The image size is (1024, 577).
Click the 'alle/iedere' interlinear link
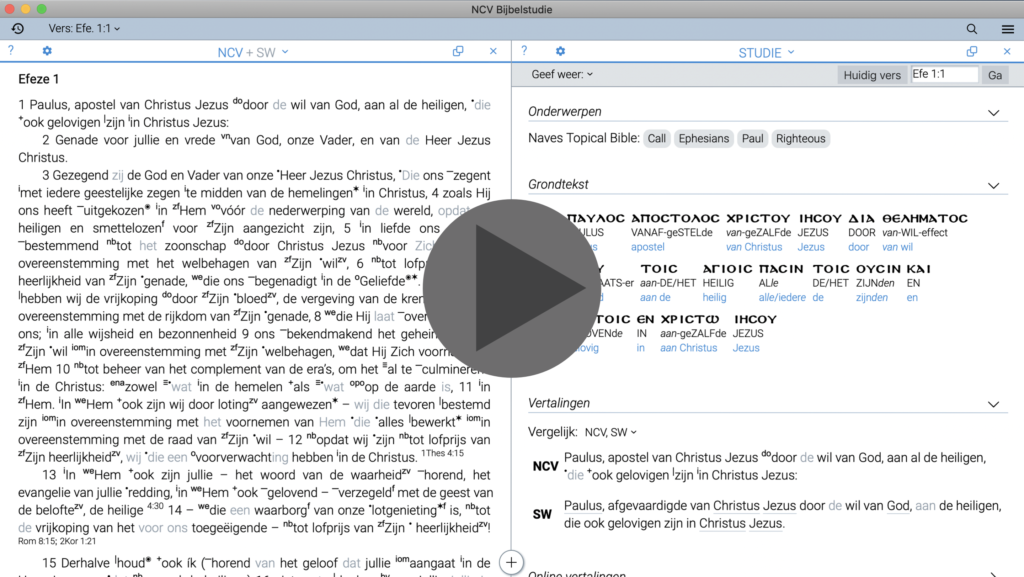pos(782,297)
